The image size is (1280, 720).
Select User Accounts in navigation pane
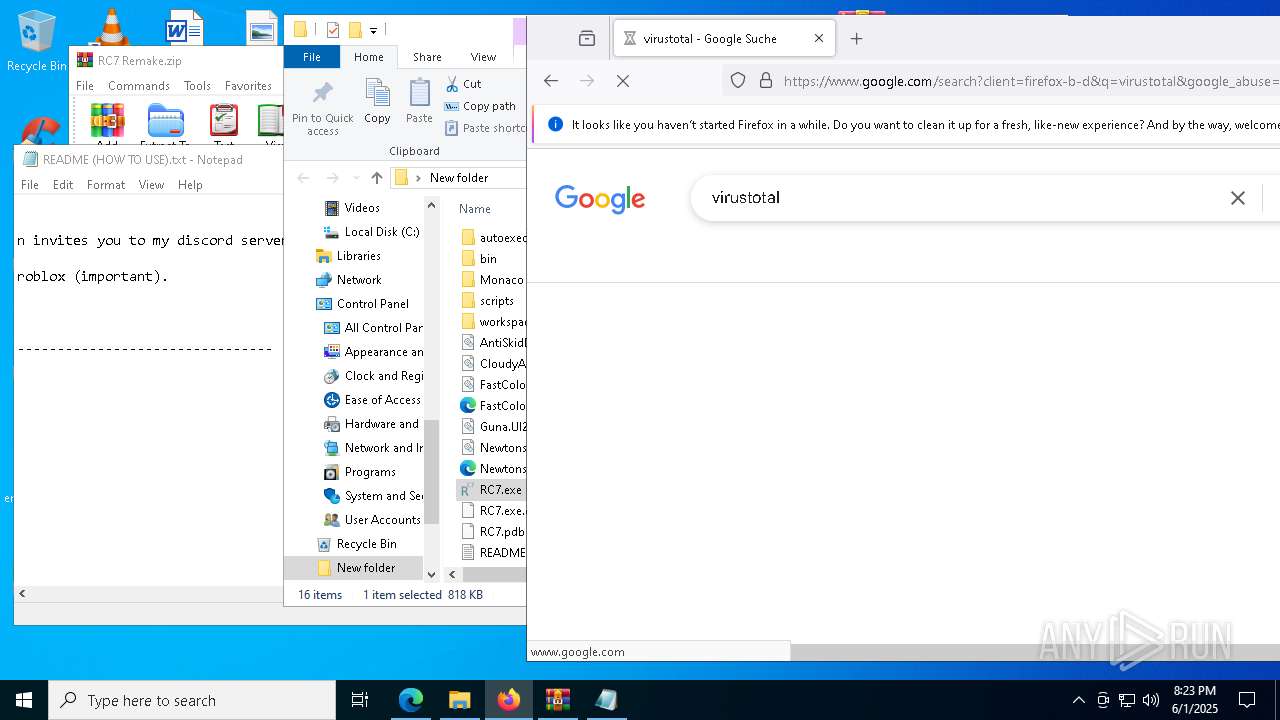pyautogui.click(x=382, y=520)
